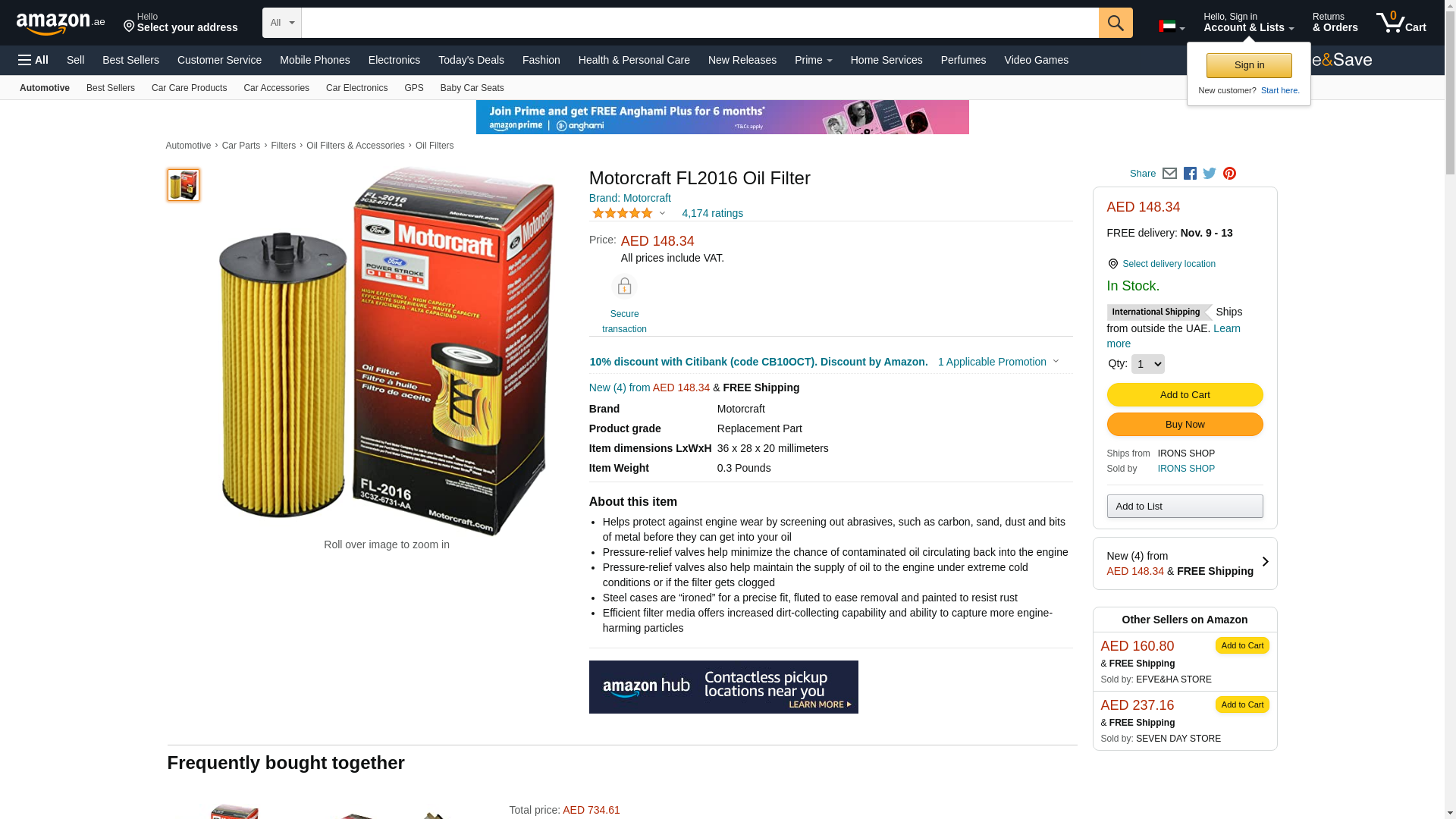
Task: Open the All search category dropdown
Action: pyautogui.click(x=282, y=23)
